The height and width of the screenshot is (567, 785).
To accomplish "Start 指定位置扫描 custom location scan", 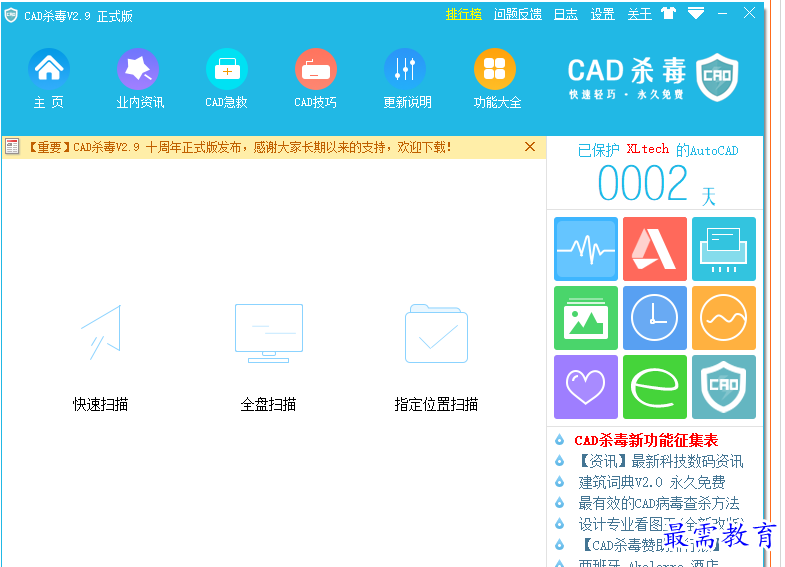I will (436, 358).
